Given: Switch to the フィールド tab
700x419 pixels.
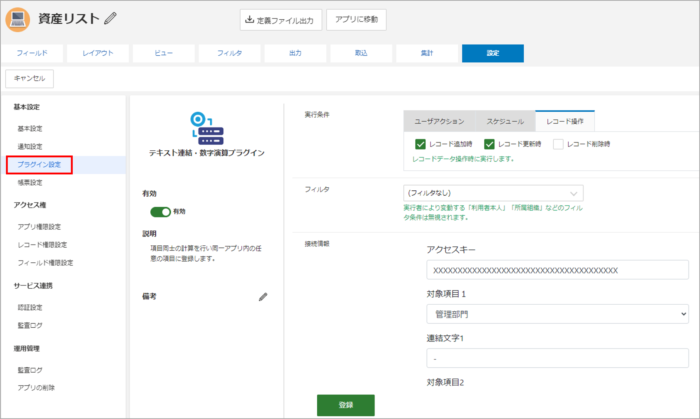Looking at the screenshot, I should (32, 53).
